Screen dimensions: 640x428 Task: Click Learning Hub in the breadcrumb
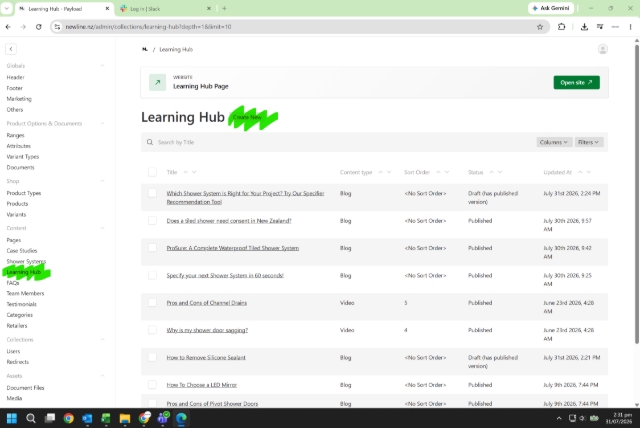click(x=176, y=49)
